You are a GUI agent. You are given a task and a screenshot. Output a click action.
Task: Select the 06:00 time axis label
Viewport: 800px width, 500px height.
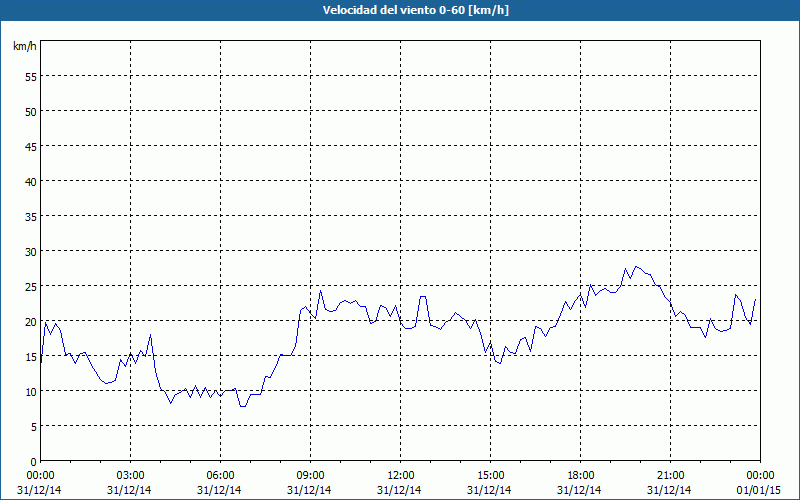point(220,476)
